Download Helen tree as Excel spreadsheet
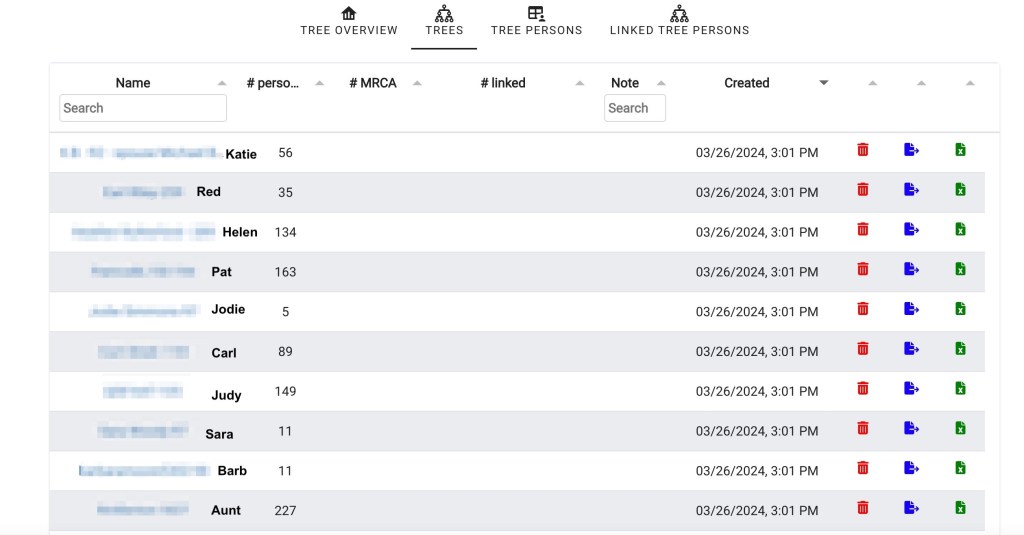 pos(960,230)
